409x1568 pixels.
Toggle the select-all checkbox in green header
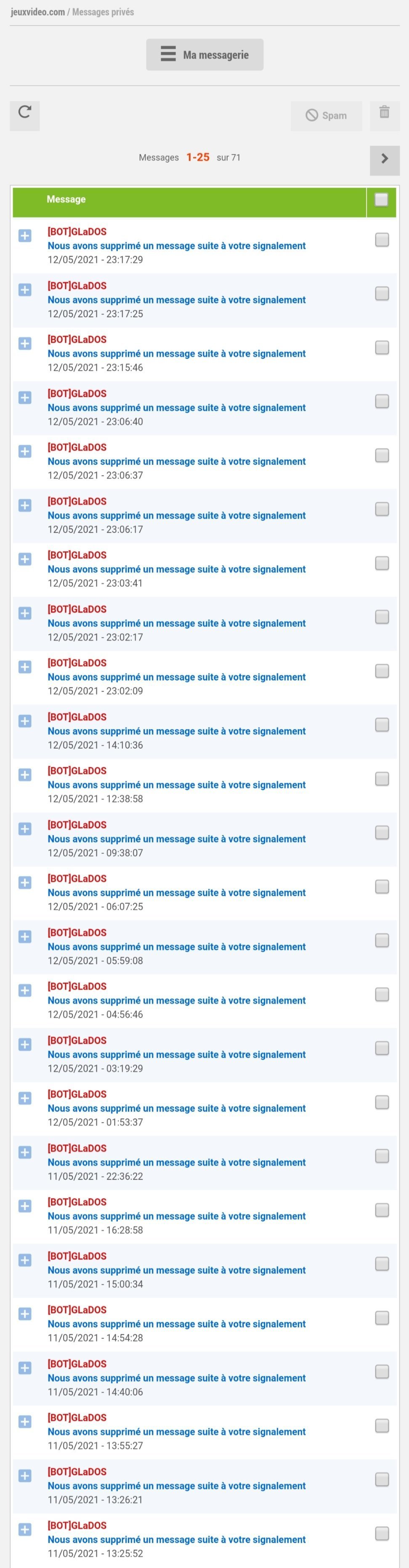[x=382, y=200]
